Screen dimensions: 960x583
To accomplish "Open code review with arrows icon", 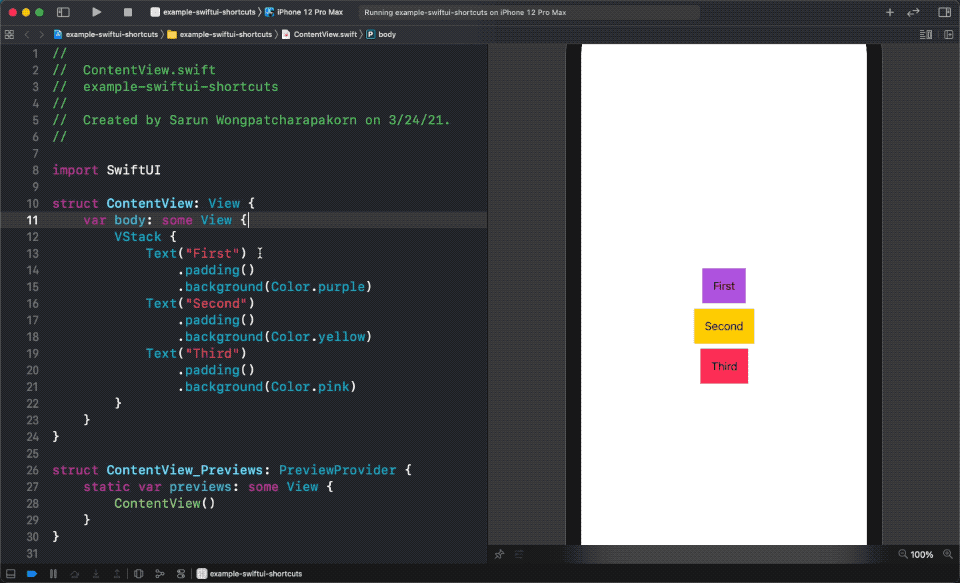I will point(913,12).
